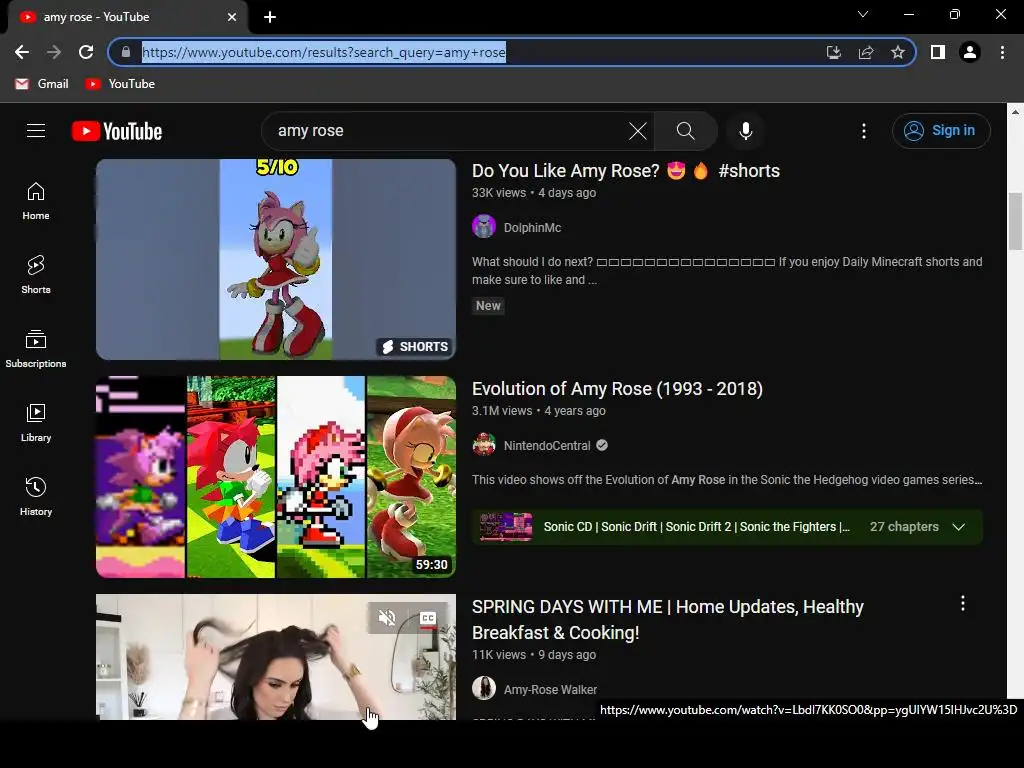Click the 59:30 duration badge
The height and width of the screenshot is (768, 1024).
[x=432, y=565]
